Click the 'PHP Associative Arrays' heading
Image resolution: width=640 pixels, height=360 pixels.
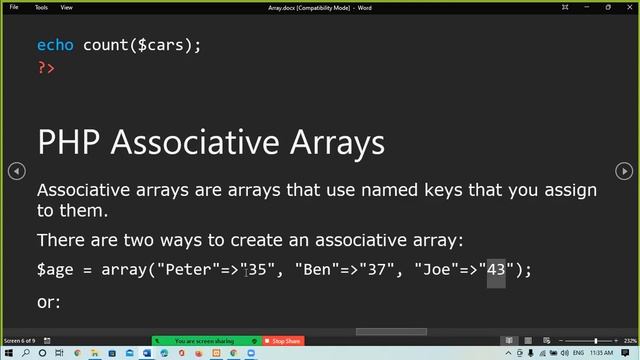[x=211, y=142]
